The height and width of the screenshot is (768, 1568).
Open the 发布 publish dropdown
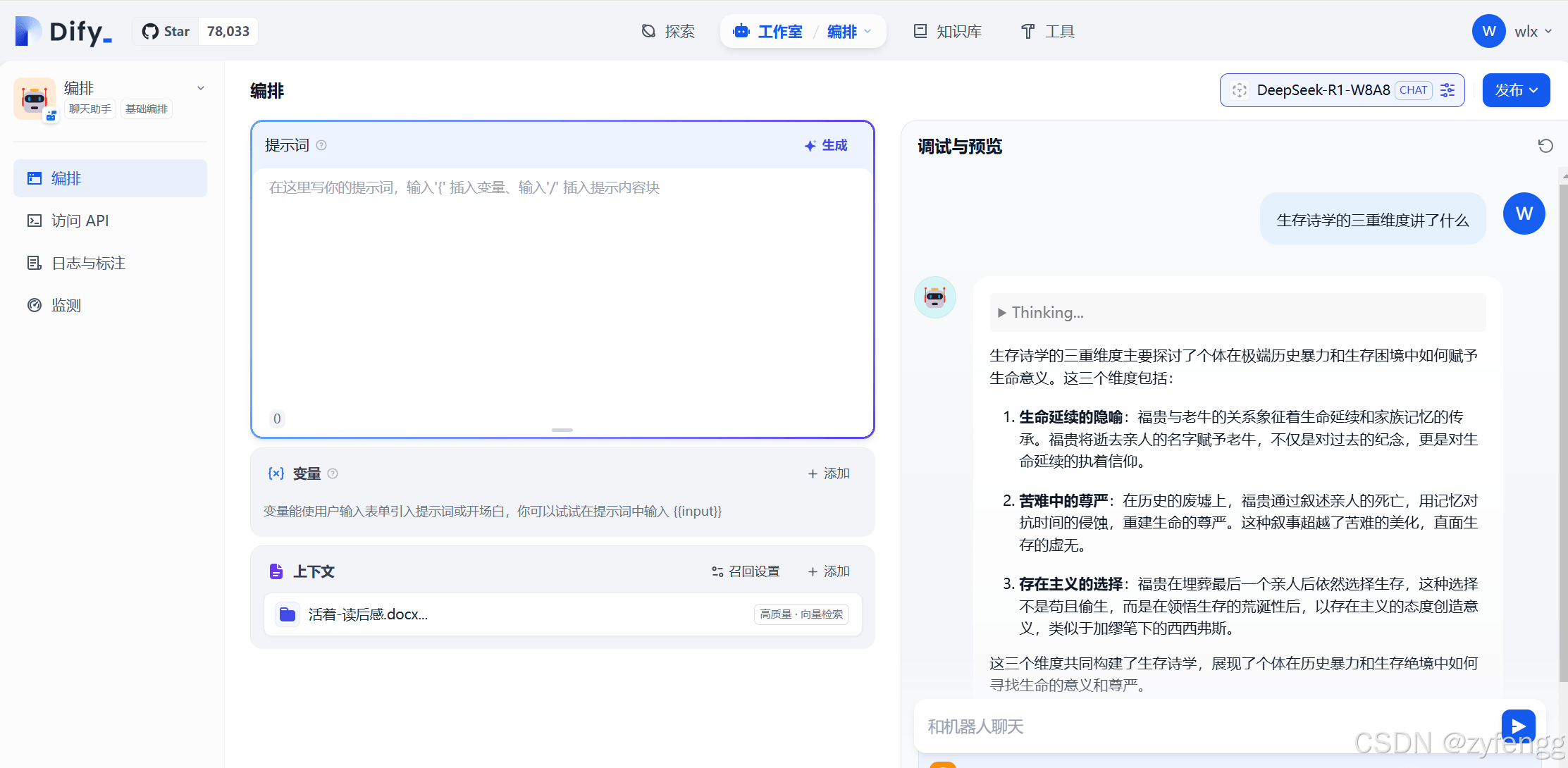(1516, 90)
